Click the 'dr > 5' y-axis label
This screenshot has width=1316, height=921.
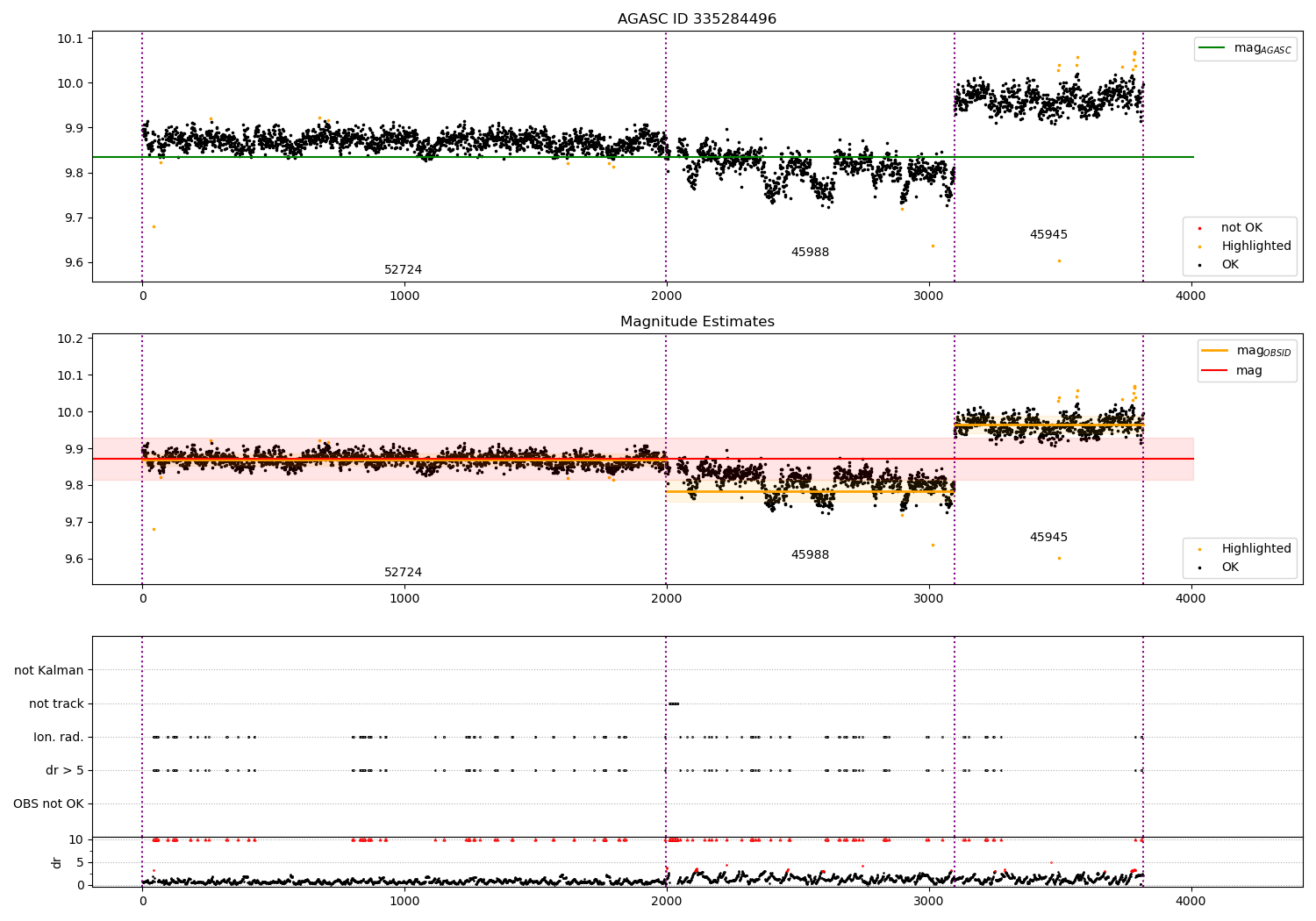point(65,770)
